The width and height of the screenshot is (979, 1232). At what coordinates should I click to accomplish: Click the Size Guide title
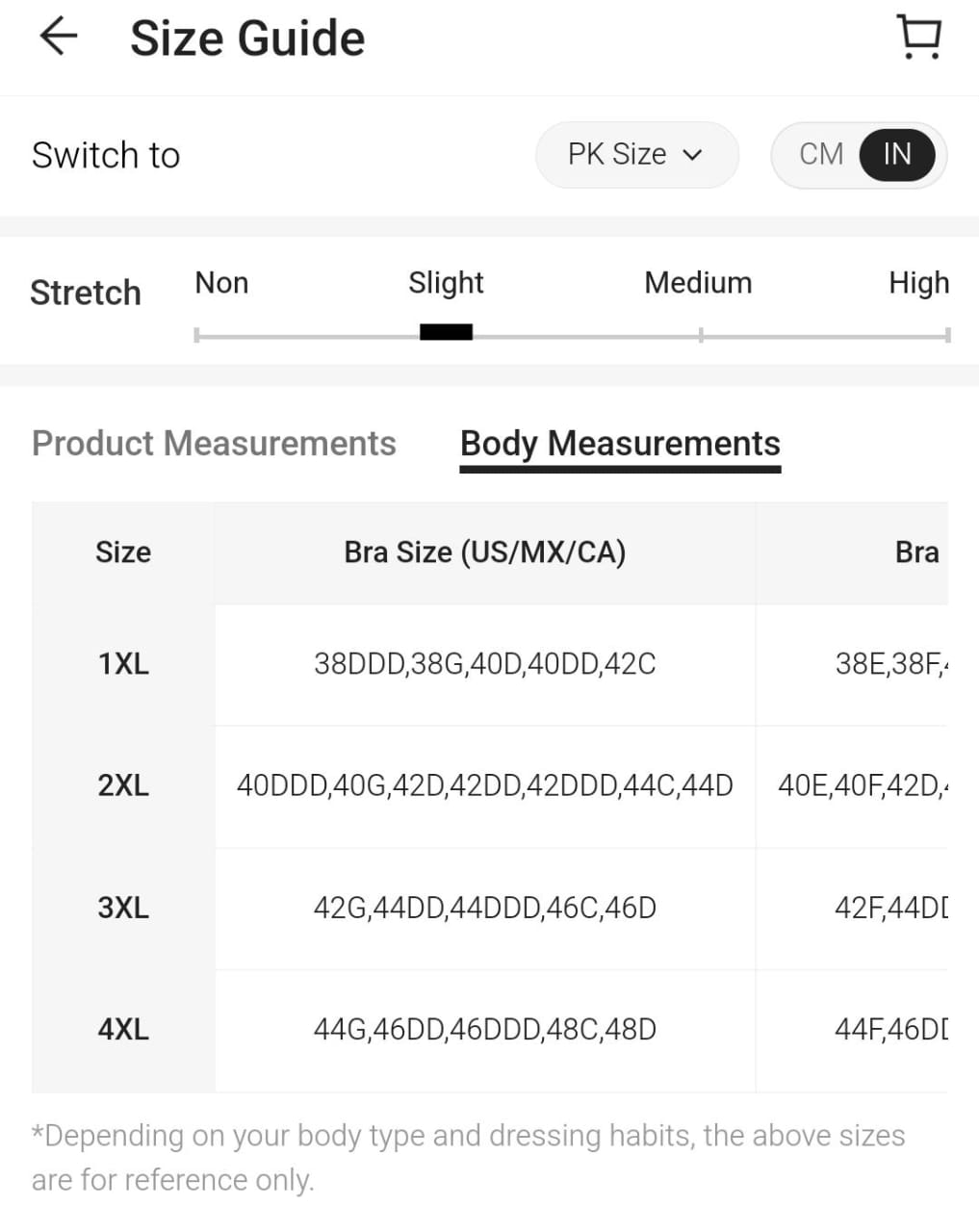(x=247, y=38)
